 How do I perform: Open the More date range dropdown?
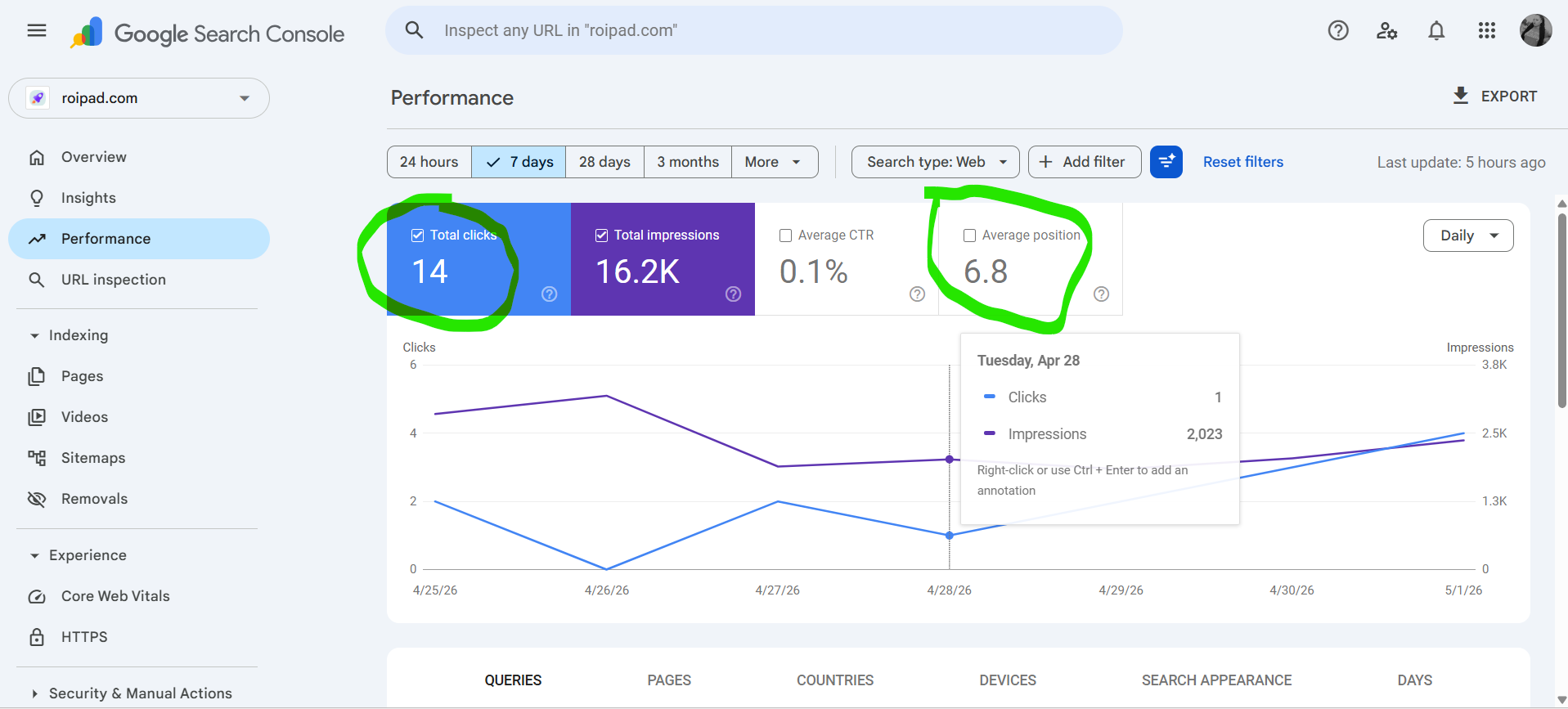point(775,162)
